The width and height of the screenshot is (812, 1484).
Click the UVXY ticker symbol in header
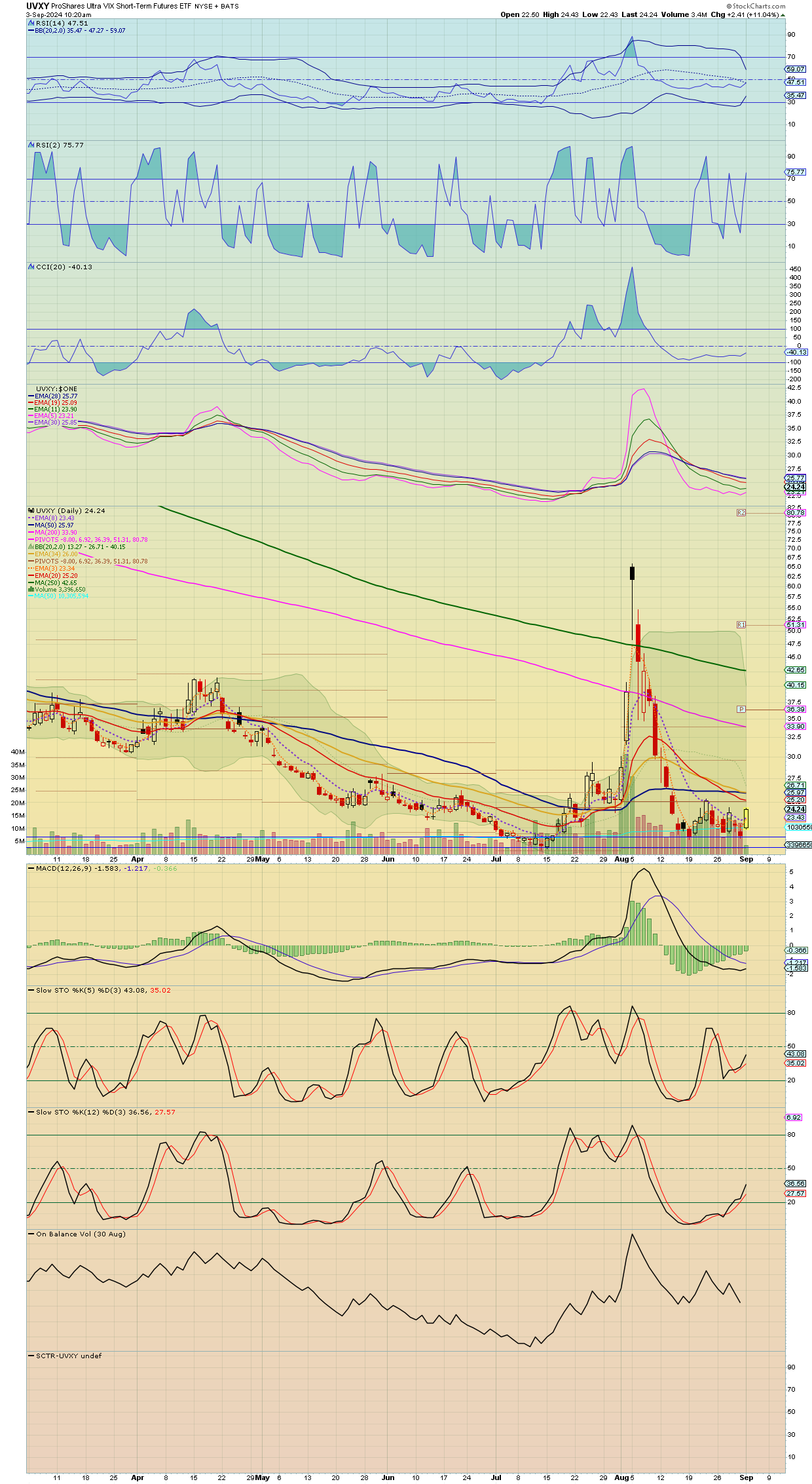[37, 6]
